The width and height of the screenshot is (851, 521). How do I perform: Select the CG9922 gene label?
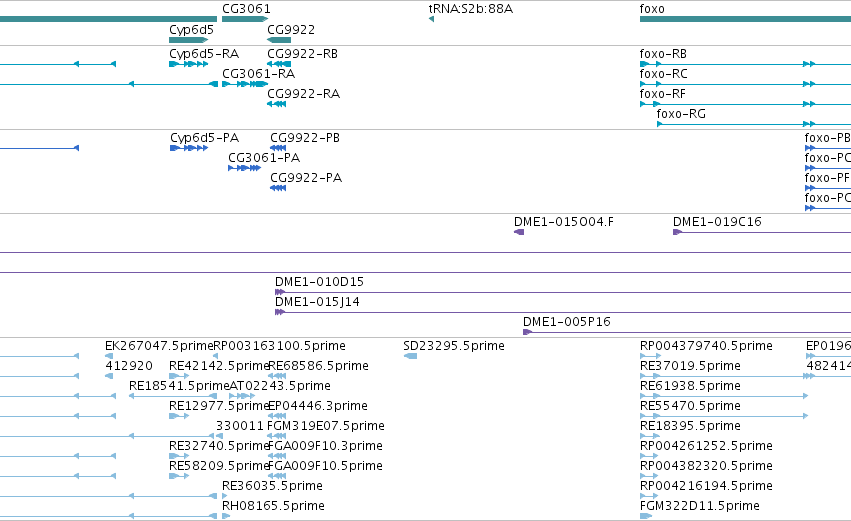(290, 29)
